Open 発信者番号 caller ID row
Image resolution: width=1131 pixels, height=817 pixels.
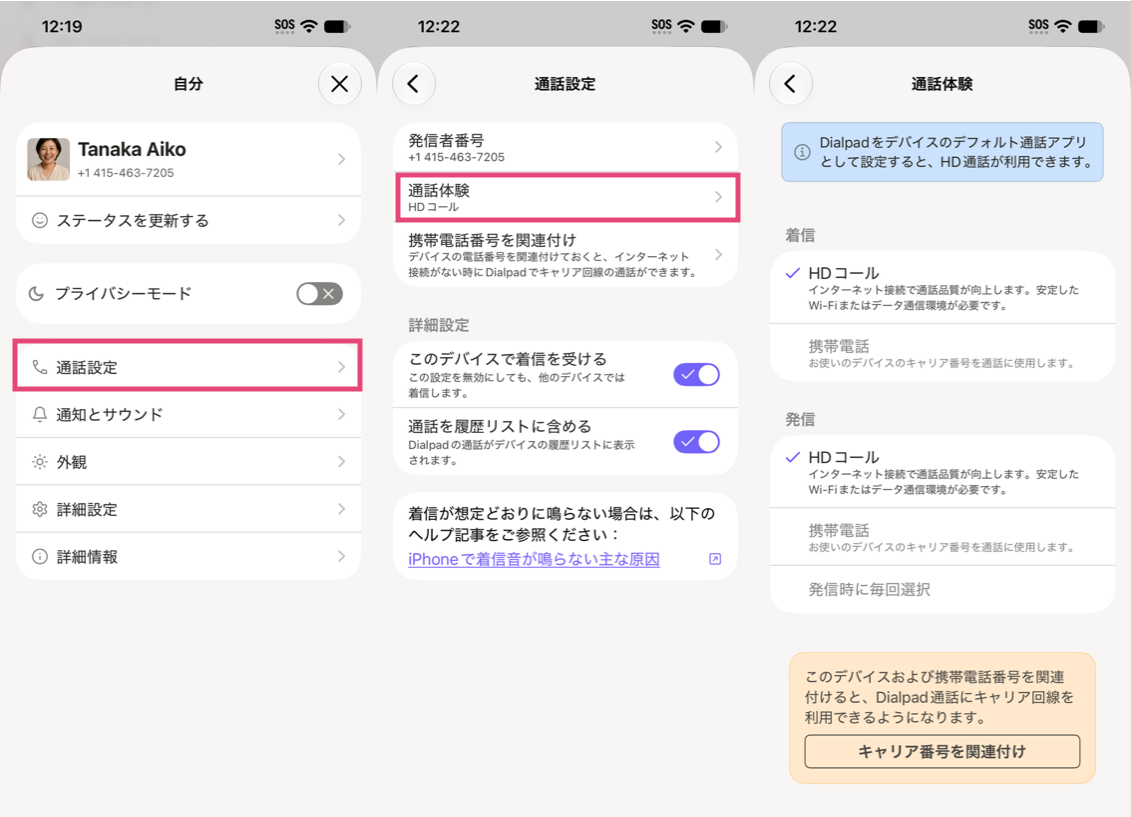point(566,147)
